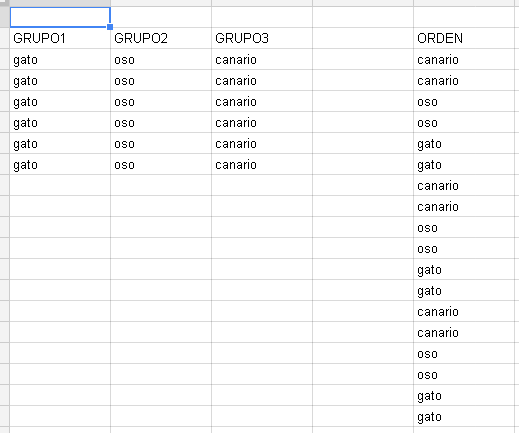519x433 pixels.
Task: Select the GRUPO3 header cell
Action: pos(262,38)
